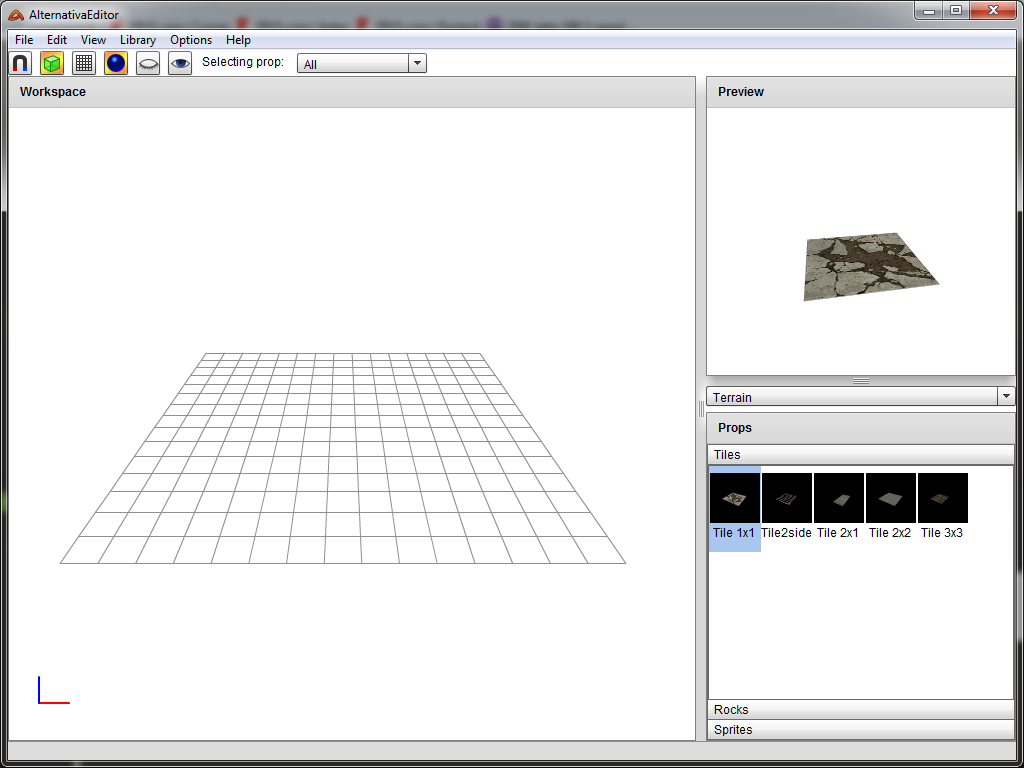Click the Preview panel splitter handle
Screen dimensions: 1024x768
(860, 381)
